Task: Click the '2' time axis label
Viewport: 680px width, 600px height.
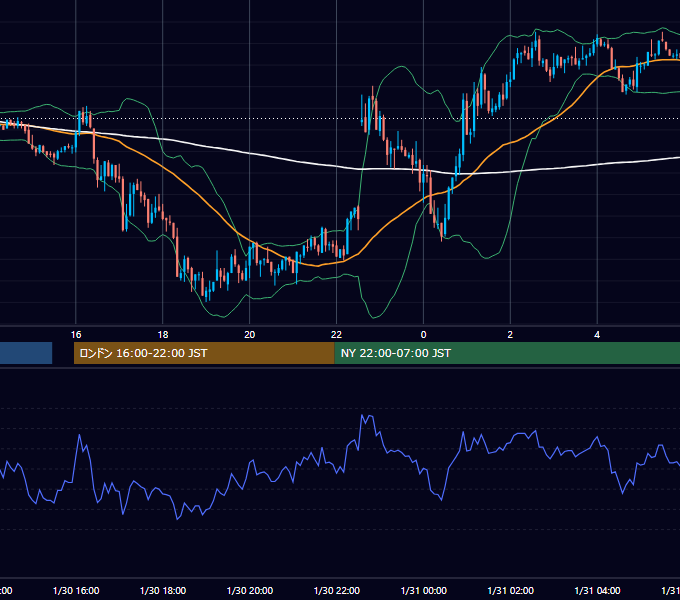Action: coord(510,335)
